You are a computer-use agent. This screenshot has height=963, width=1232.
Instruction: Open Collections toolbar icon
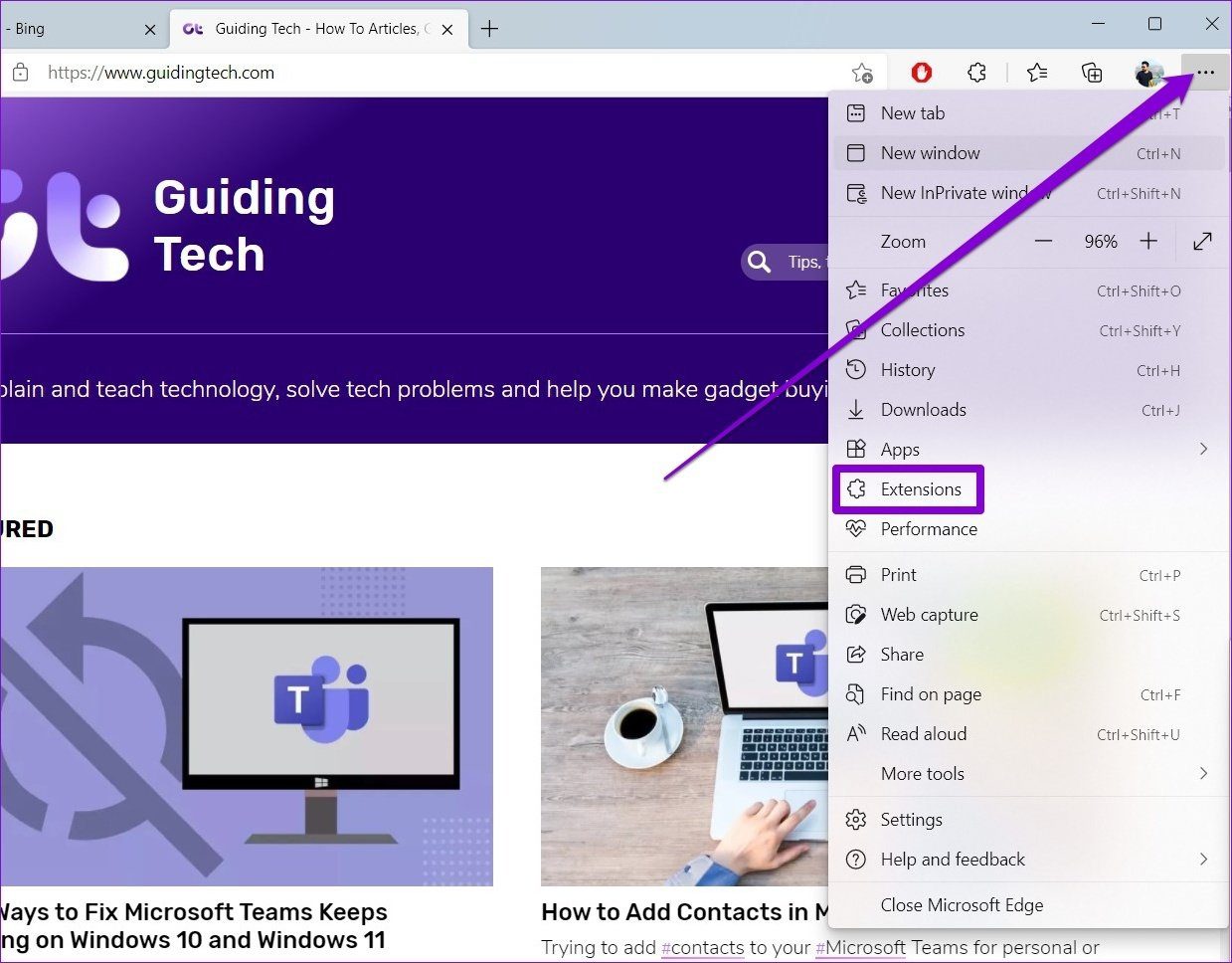(1092, 73)
